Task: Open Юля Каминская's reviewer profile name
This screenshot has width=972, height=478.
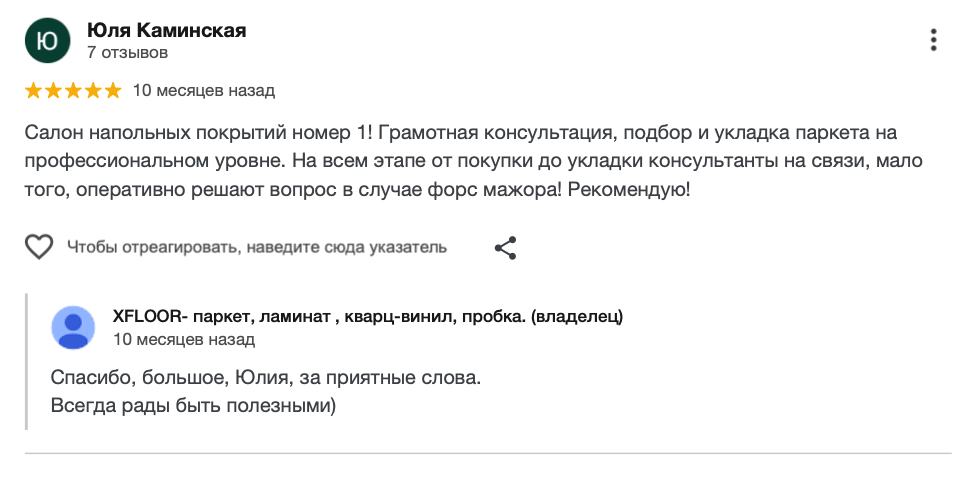Action: pos(166,31)
